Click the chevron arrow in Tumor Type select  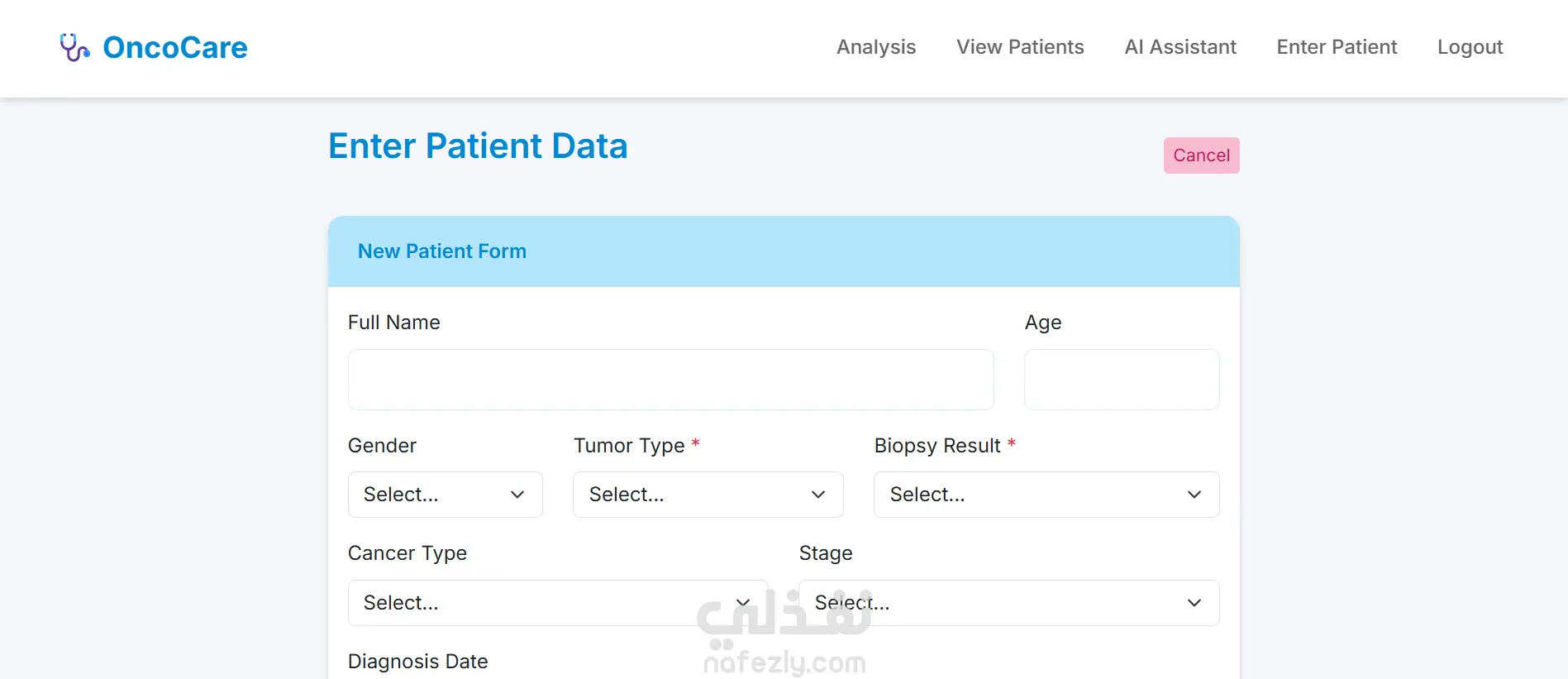(818, 495)
